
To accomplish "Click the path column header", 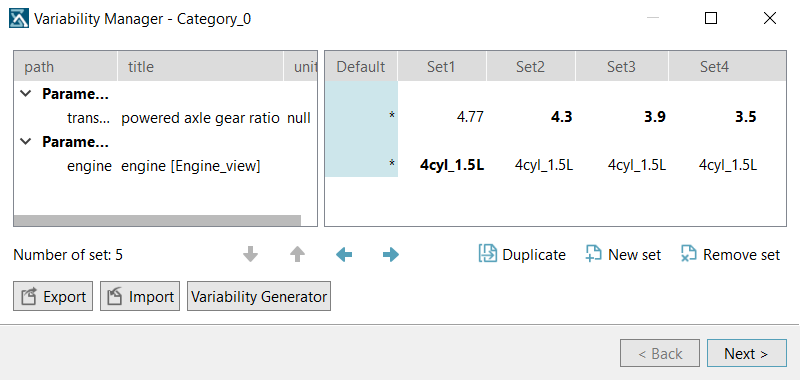I will point(66,66).
